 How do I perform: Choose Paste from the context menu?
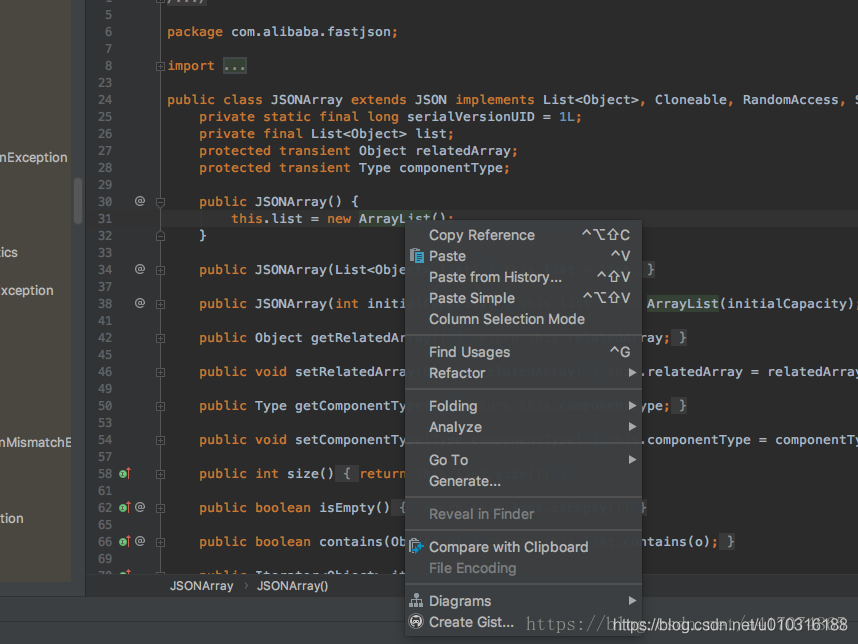tap(523, 256)
